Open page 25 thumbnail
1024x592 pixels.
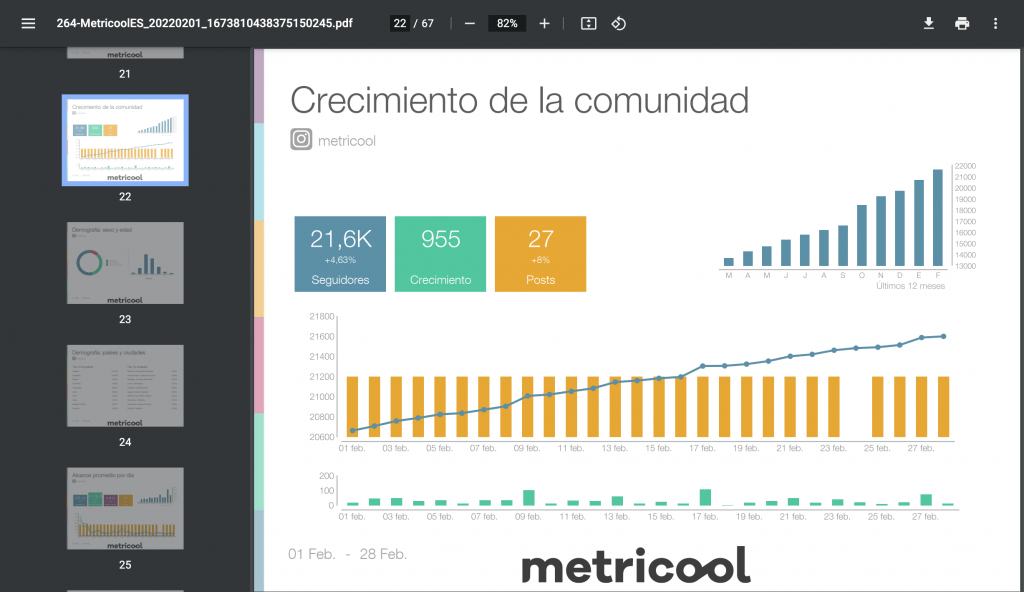click(x=125, y=508)
